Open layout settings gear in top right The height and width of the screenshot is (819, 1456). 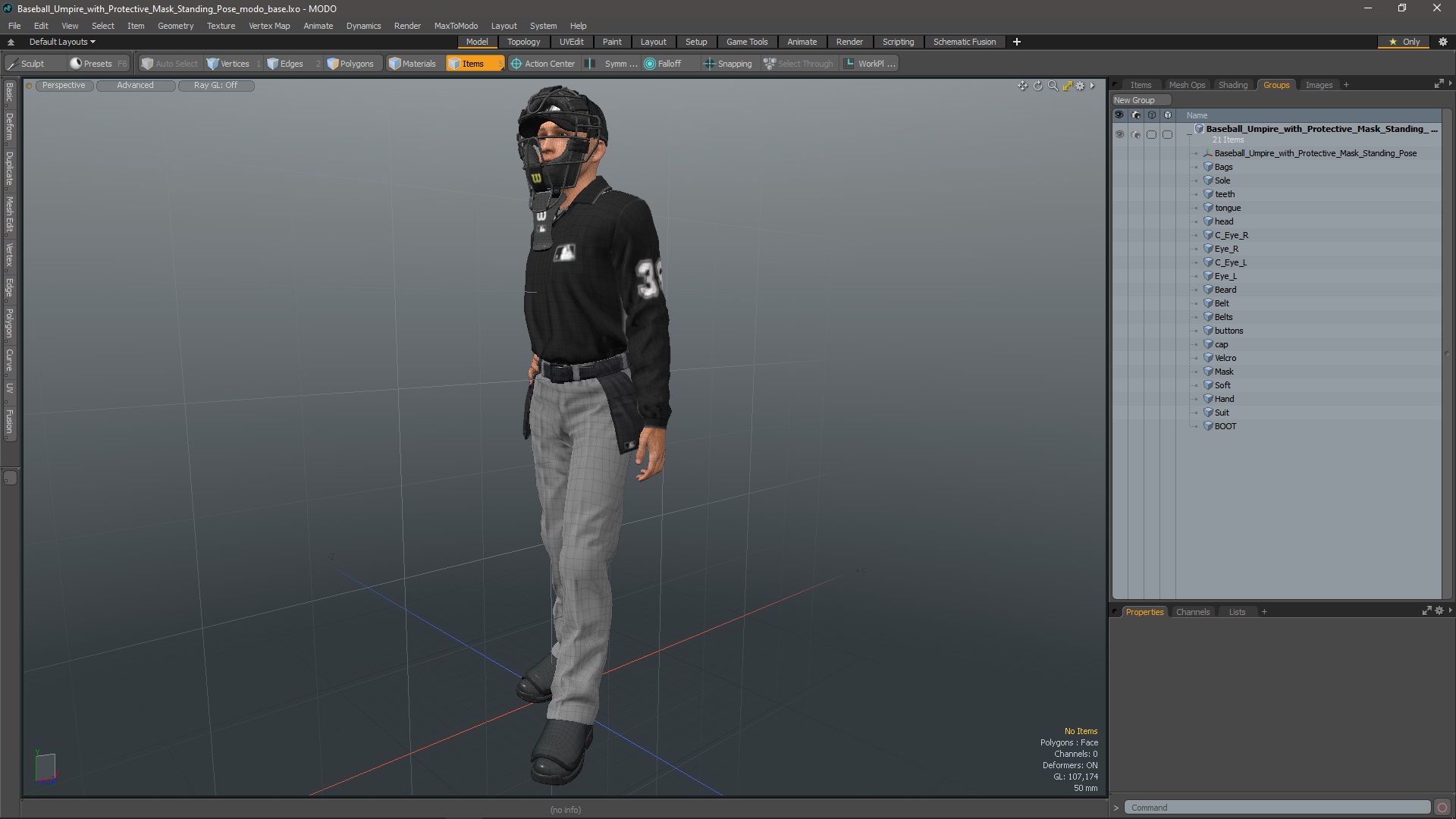click(x=1443, y=42)
